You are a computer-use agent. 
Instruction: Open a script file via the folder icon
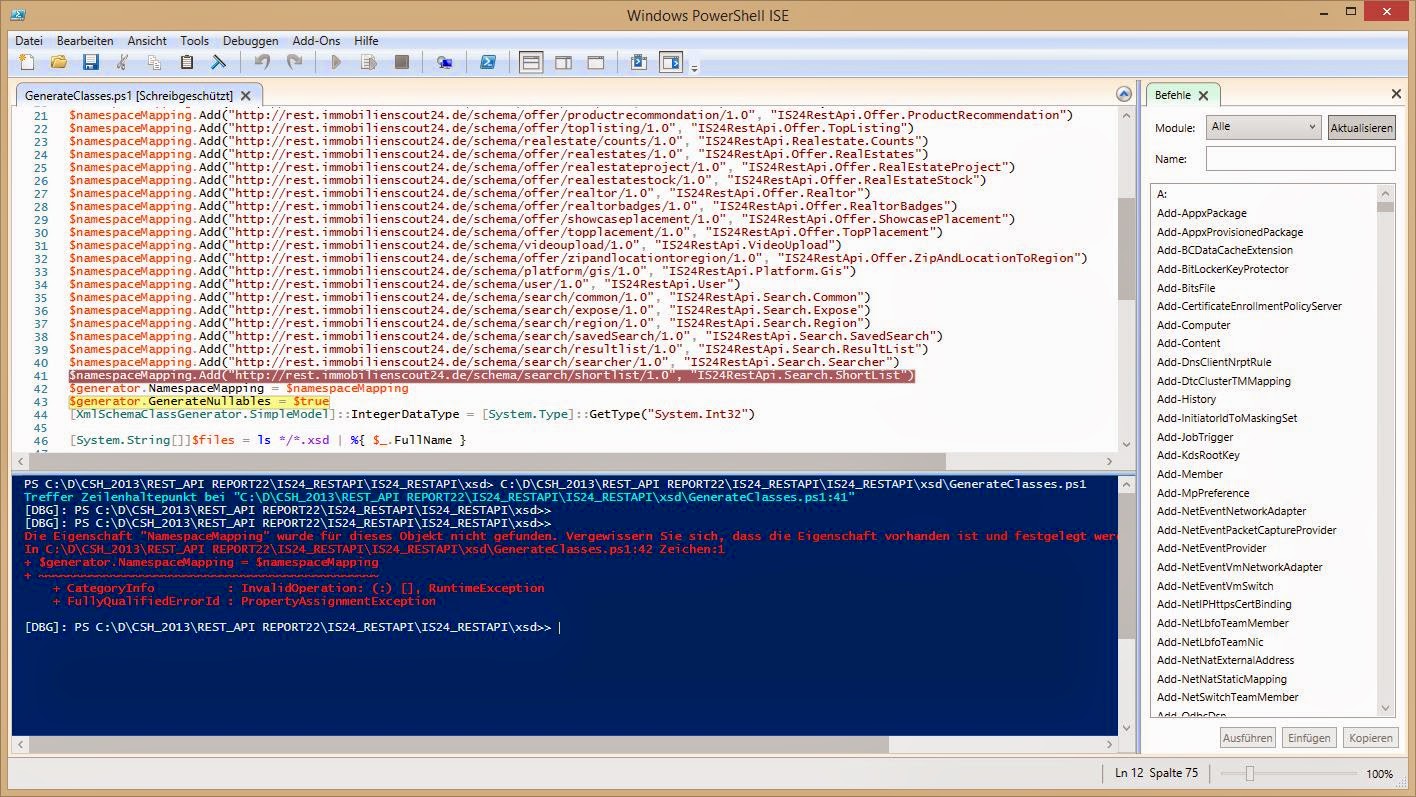(x=59, y=63)
